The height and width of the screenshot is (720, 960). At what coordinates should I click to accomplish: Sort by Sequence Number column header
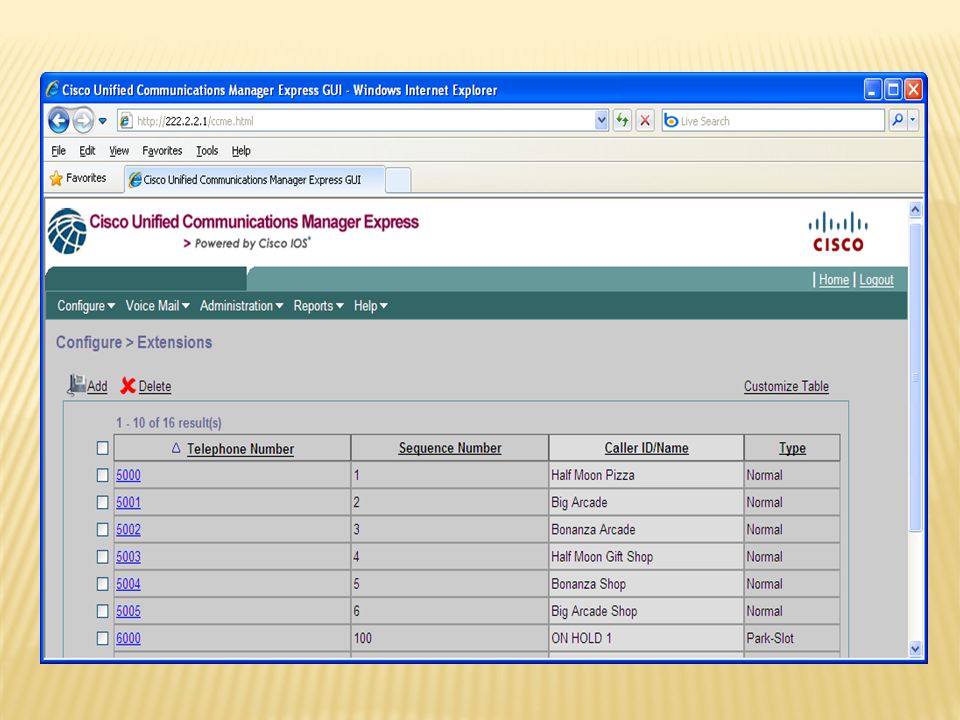[x=450, y=448]
